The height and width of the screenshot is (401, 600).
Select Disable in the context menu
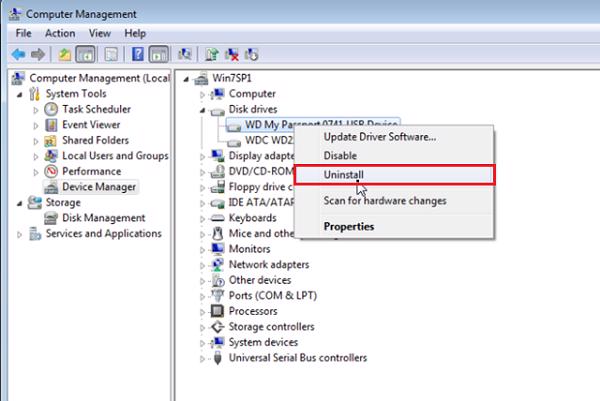[340, 155]
